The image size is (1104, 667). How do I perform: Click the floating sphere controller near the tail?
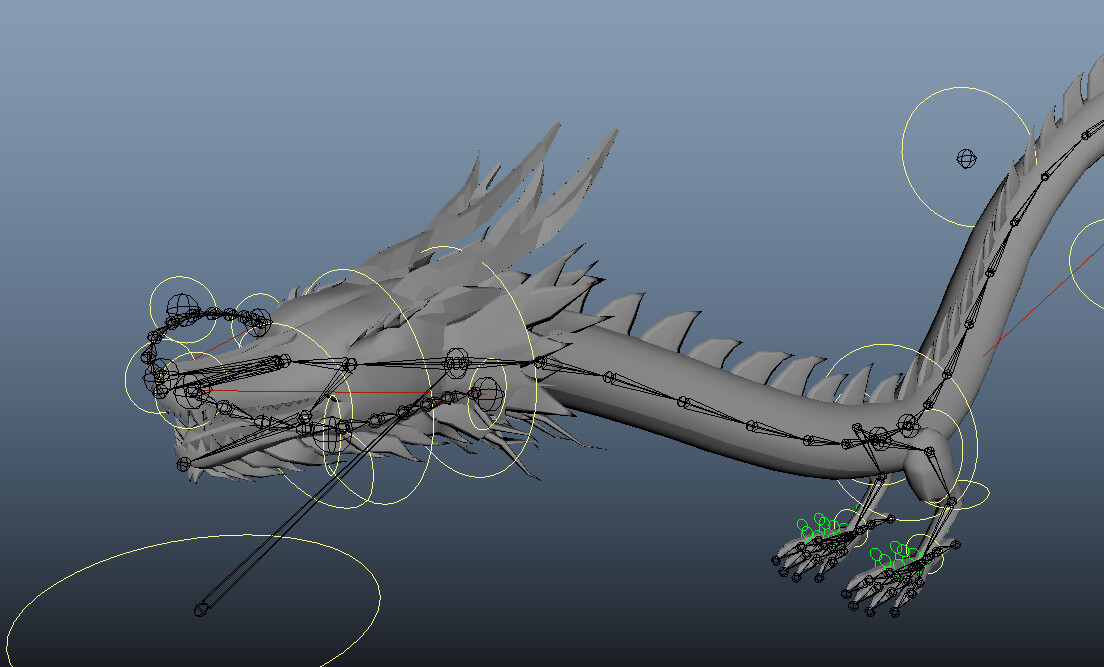tap(964, 157)
